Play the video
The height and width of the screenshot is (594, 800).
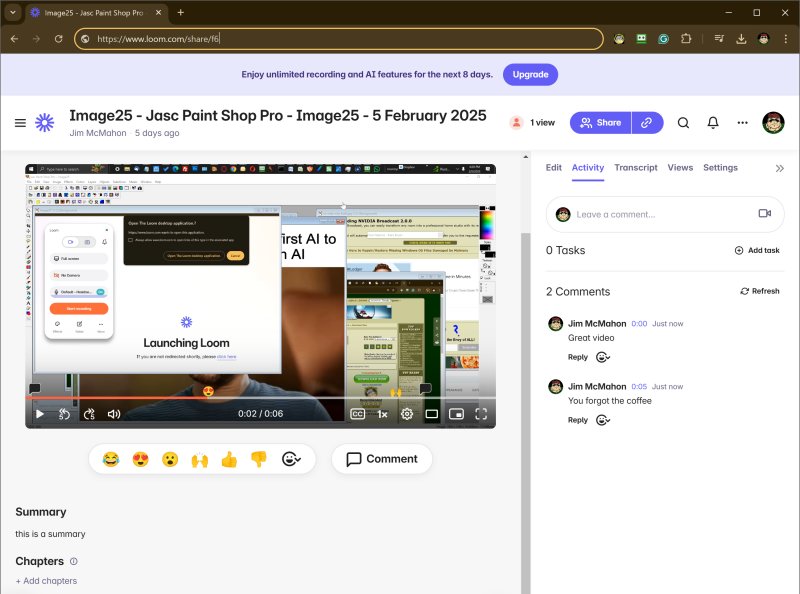click(40, 414)
